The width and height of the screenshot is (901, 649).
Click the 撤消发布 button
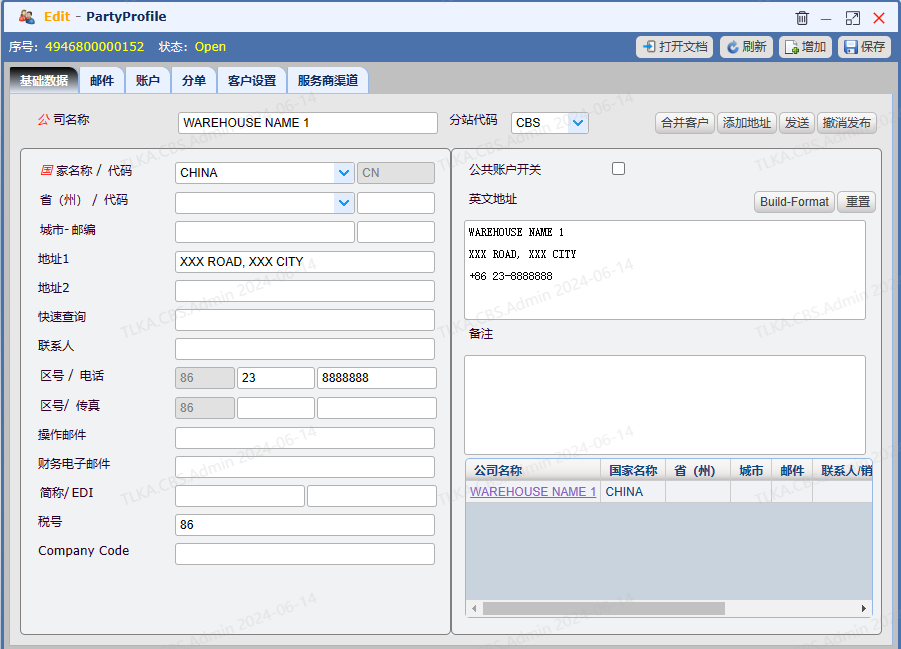coord(846,123)
